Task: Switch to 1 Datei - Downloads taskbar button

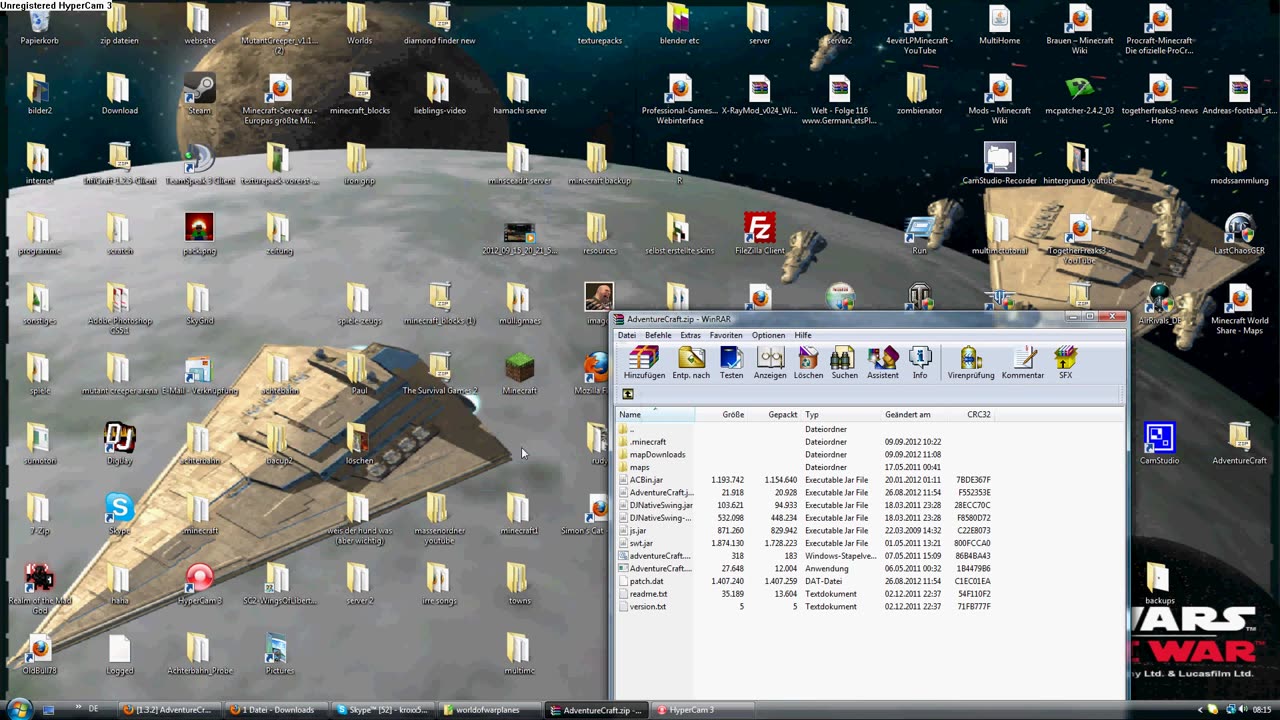Action: click(273, 710)
